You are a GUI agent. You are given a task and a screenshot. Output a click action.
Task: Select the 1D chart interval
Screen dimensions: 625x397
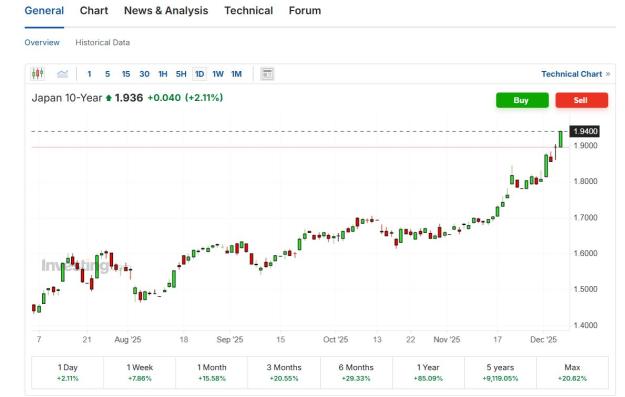pyautogui.click(x=200, y=74)
